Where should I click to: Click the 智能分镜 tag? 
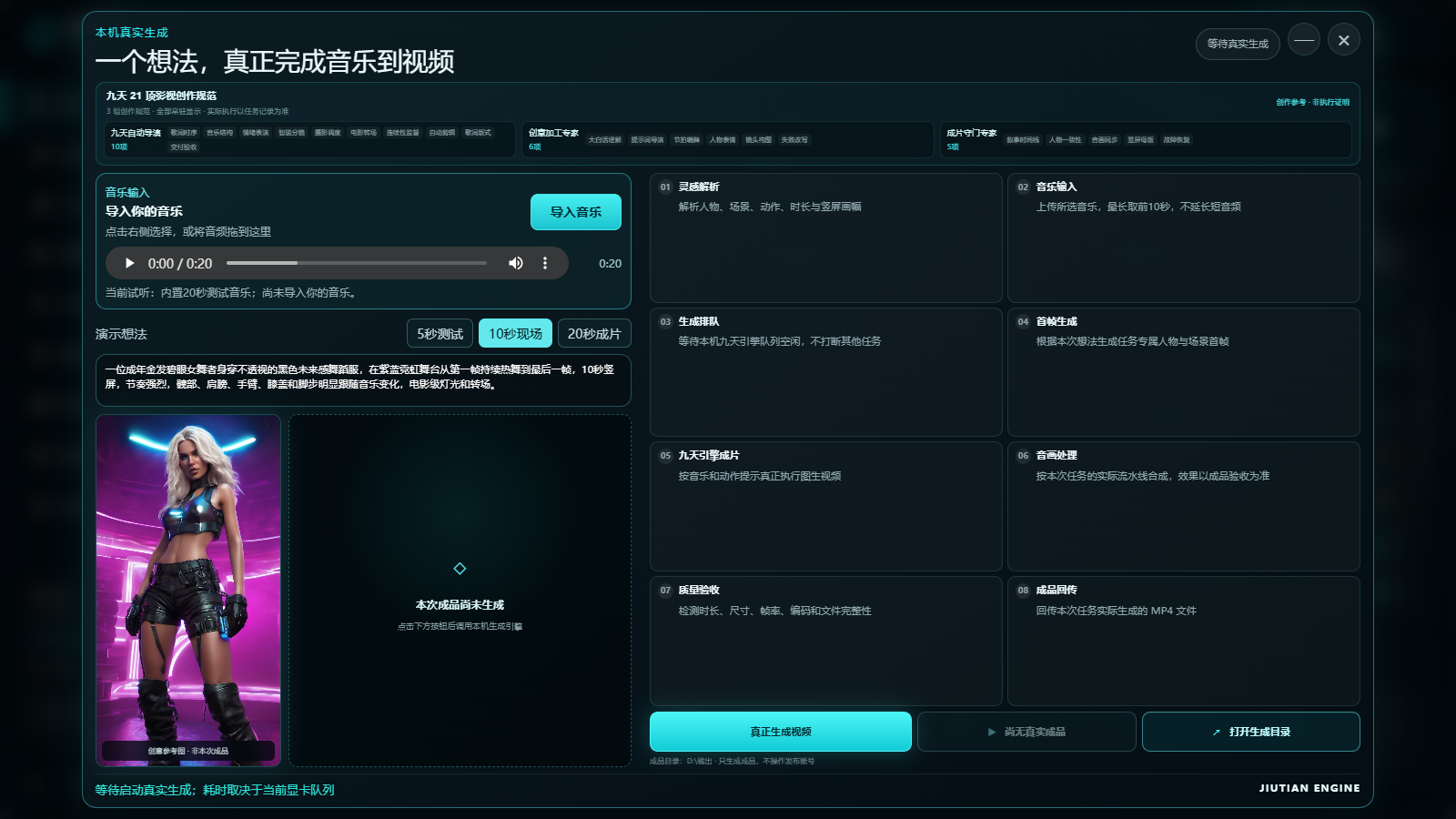tap(291, 133)
